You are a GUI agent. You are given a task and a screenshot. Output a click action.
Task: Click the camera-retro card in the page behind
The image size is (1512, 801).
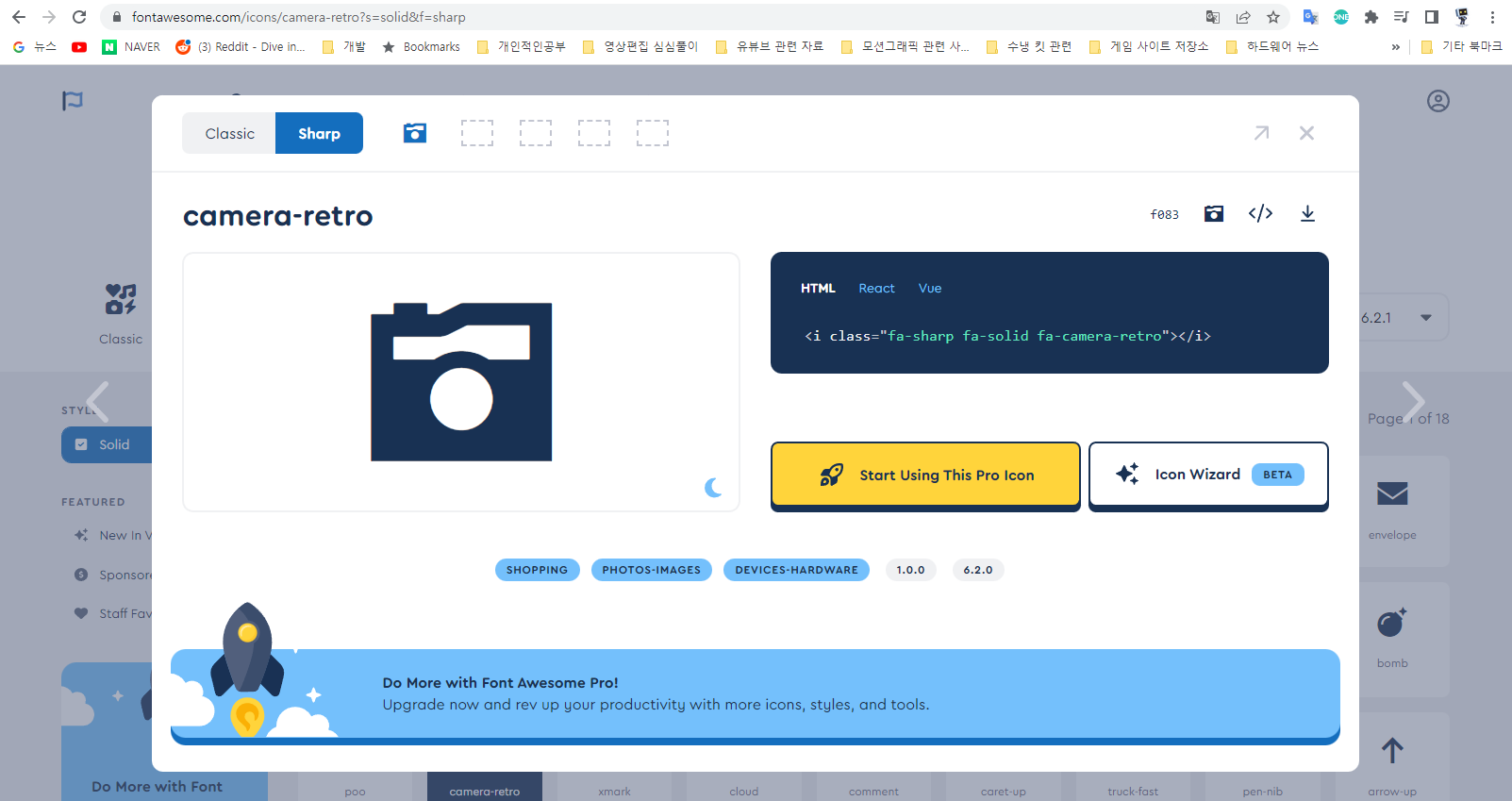pyautogui.click(x=485, y=787)
